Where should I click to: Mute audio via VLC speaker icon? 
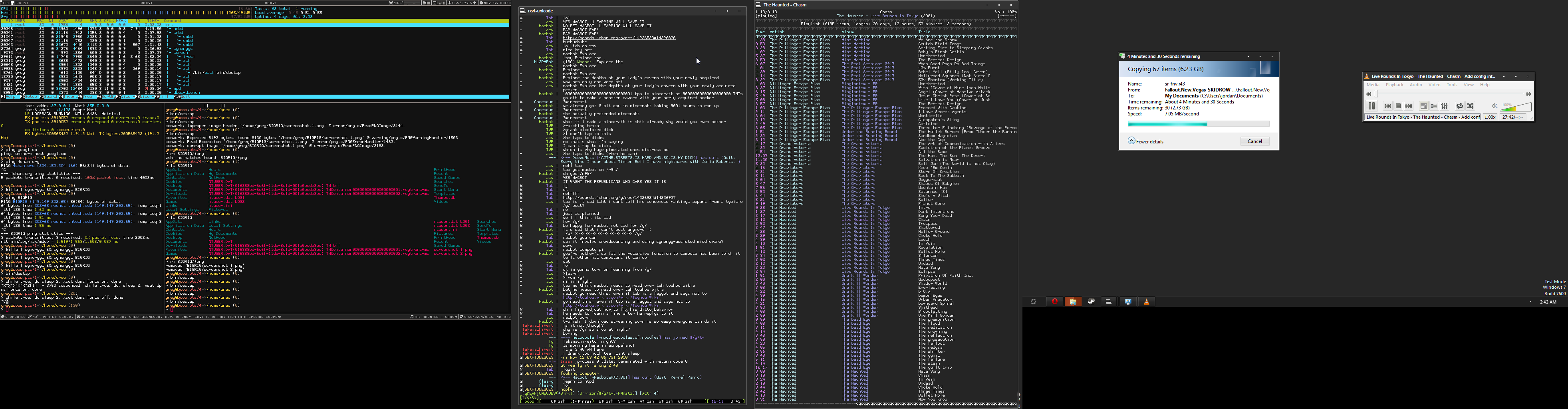(x=1495, y=106)
